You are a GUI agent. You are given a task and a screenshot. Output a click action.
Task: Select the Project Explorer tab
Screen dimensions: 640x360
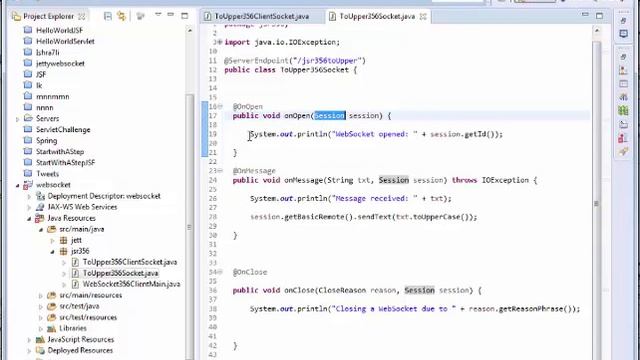(48, 16)
